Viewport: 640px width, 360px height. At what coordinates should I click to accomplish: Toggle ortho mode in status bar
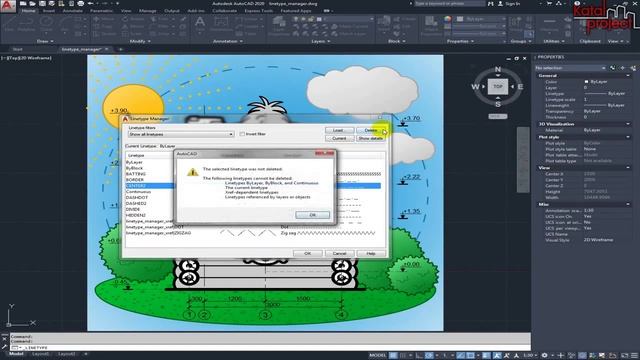419,356
